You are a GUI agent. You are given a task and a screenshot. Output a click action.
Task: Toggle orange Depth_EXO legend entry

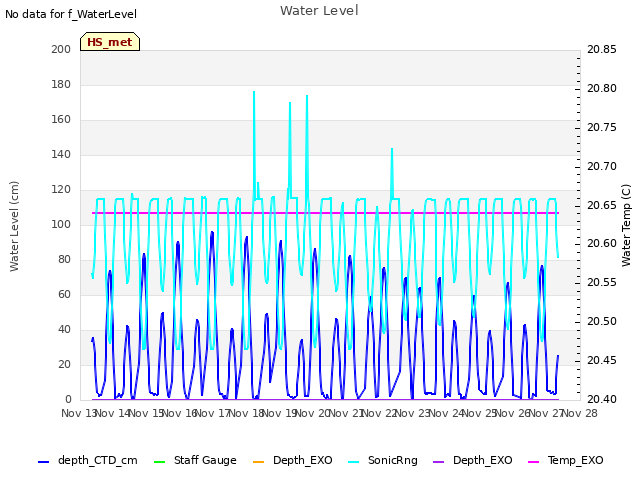(293, 460)
